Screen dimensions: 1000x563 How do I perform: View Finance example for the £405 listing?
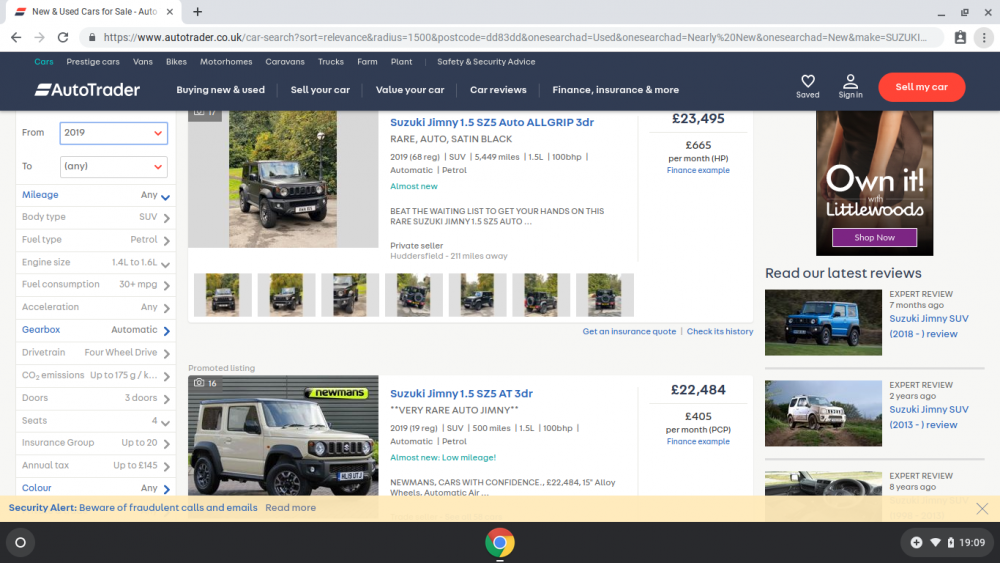pos(698,441)
